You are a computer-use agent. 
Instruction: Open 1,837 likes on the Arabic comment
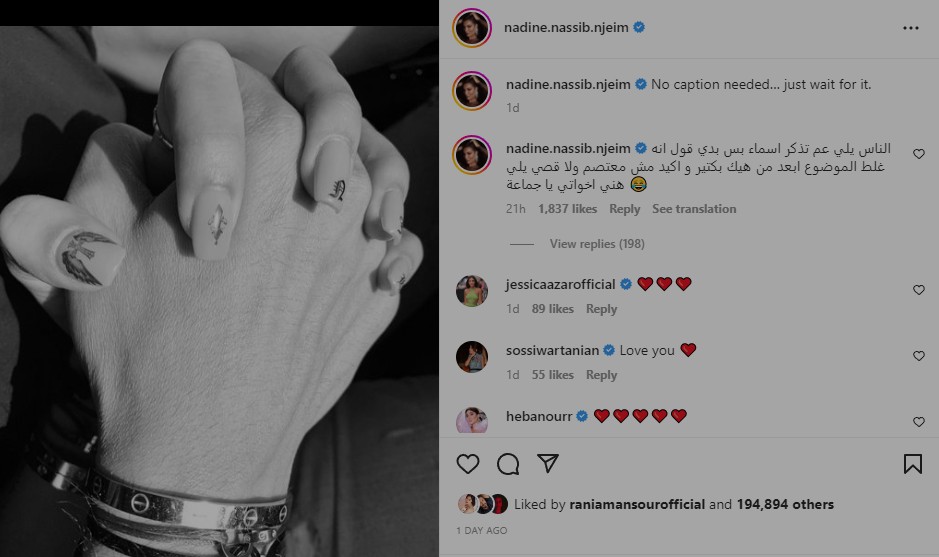(567, 209)
